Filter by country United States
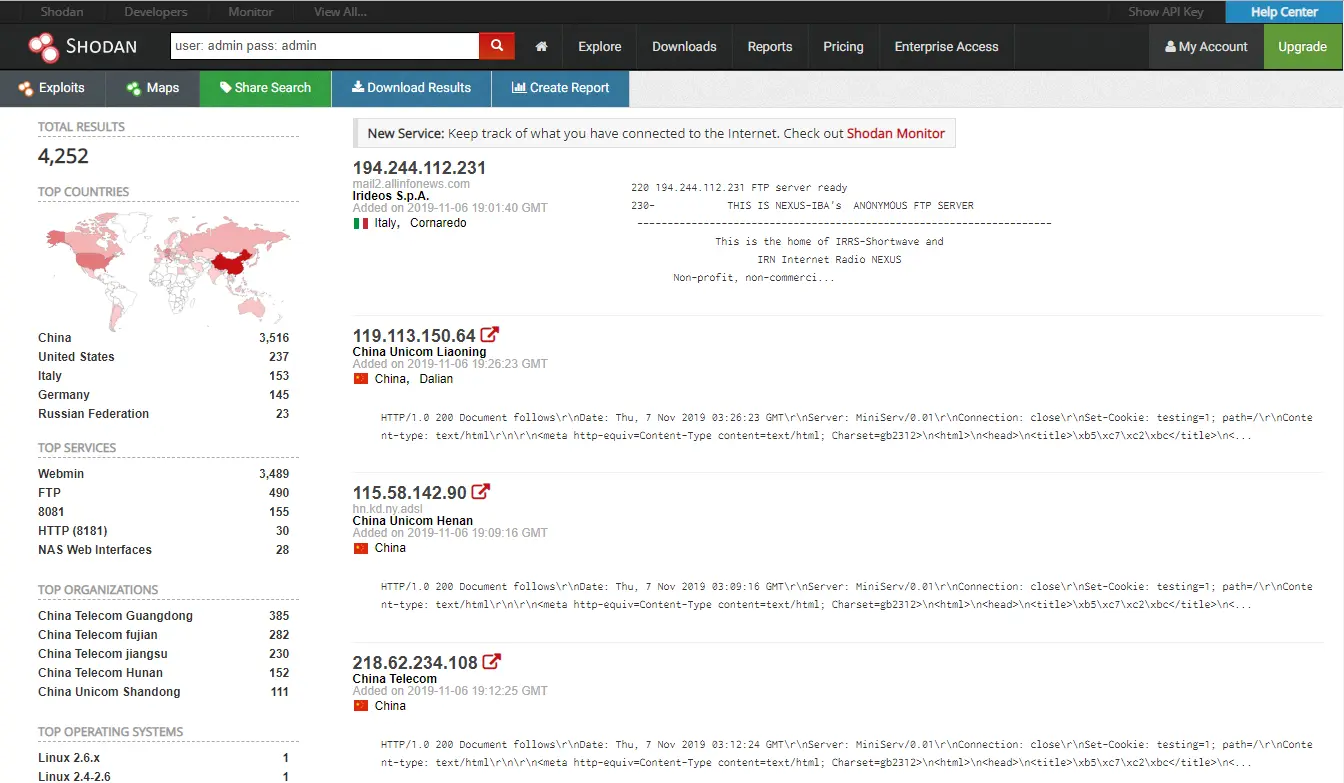Viewport: 1344px width, 783px height. coord(76,357)
